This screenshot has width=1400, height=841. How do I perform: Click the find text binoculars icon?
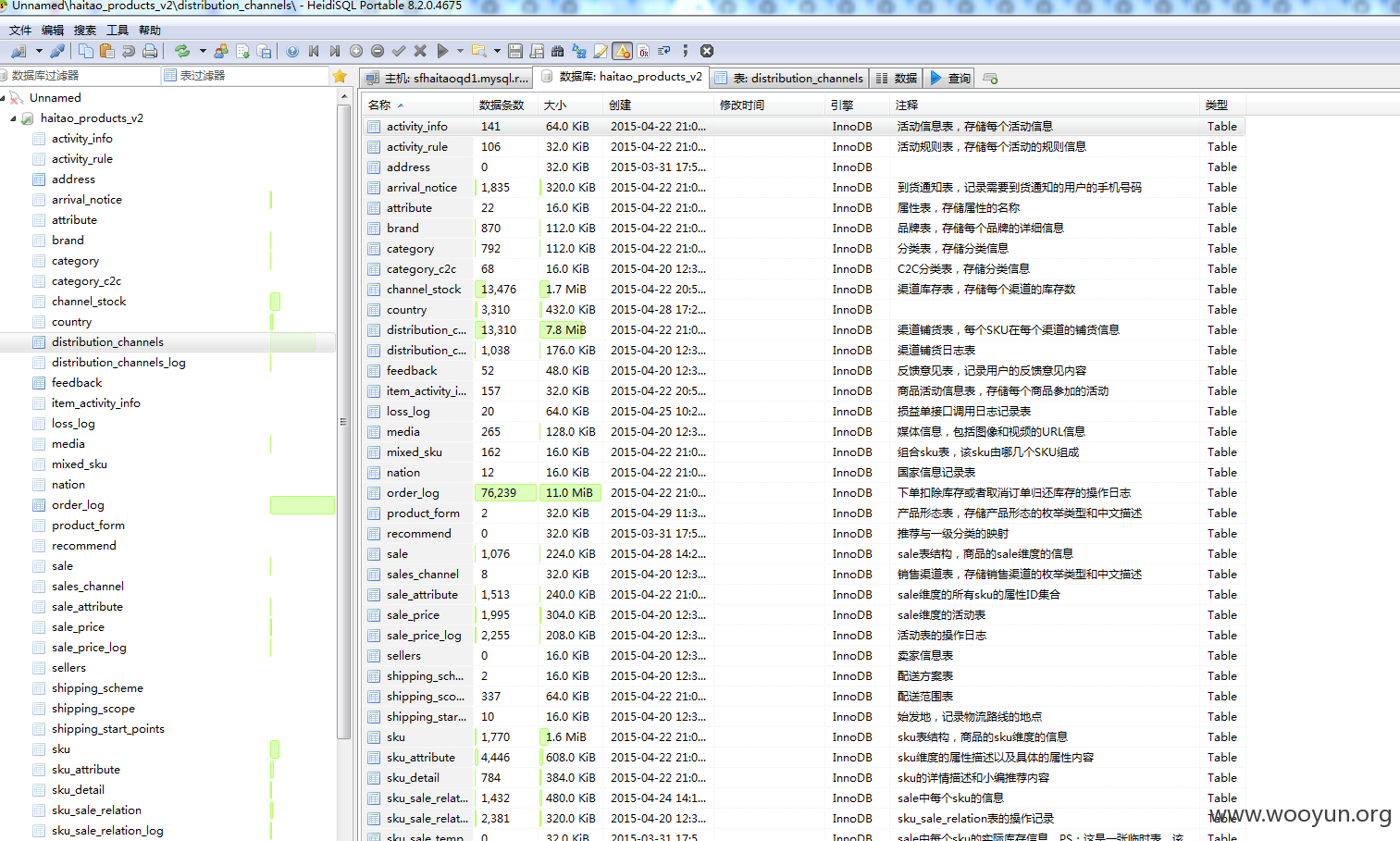(x=557, y=51)
